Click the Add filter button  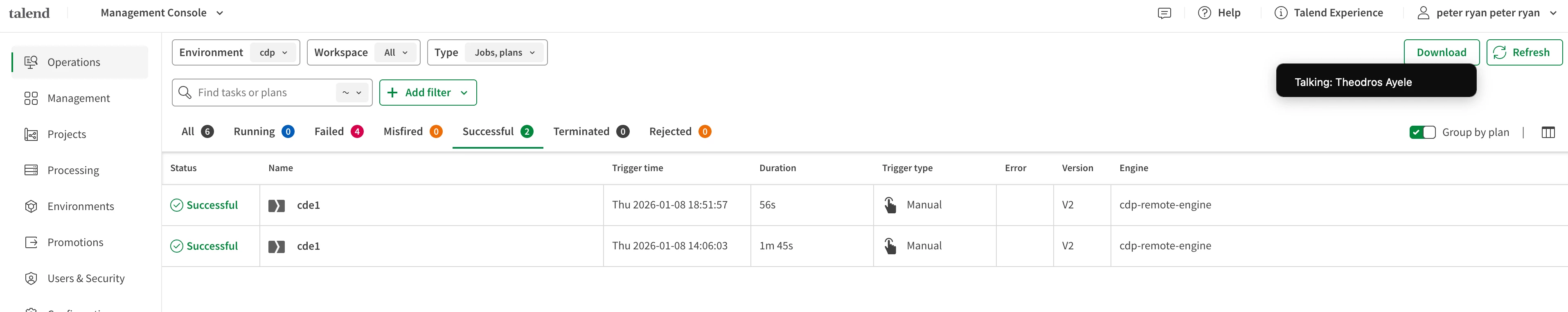(x=427, y=93)
